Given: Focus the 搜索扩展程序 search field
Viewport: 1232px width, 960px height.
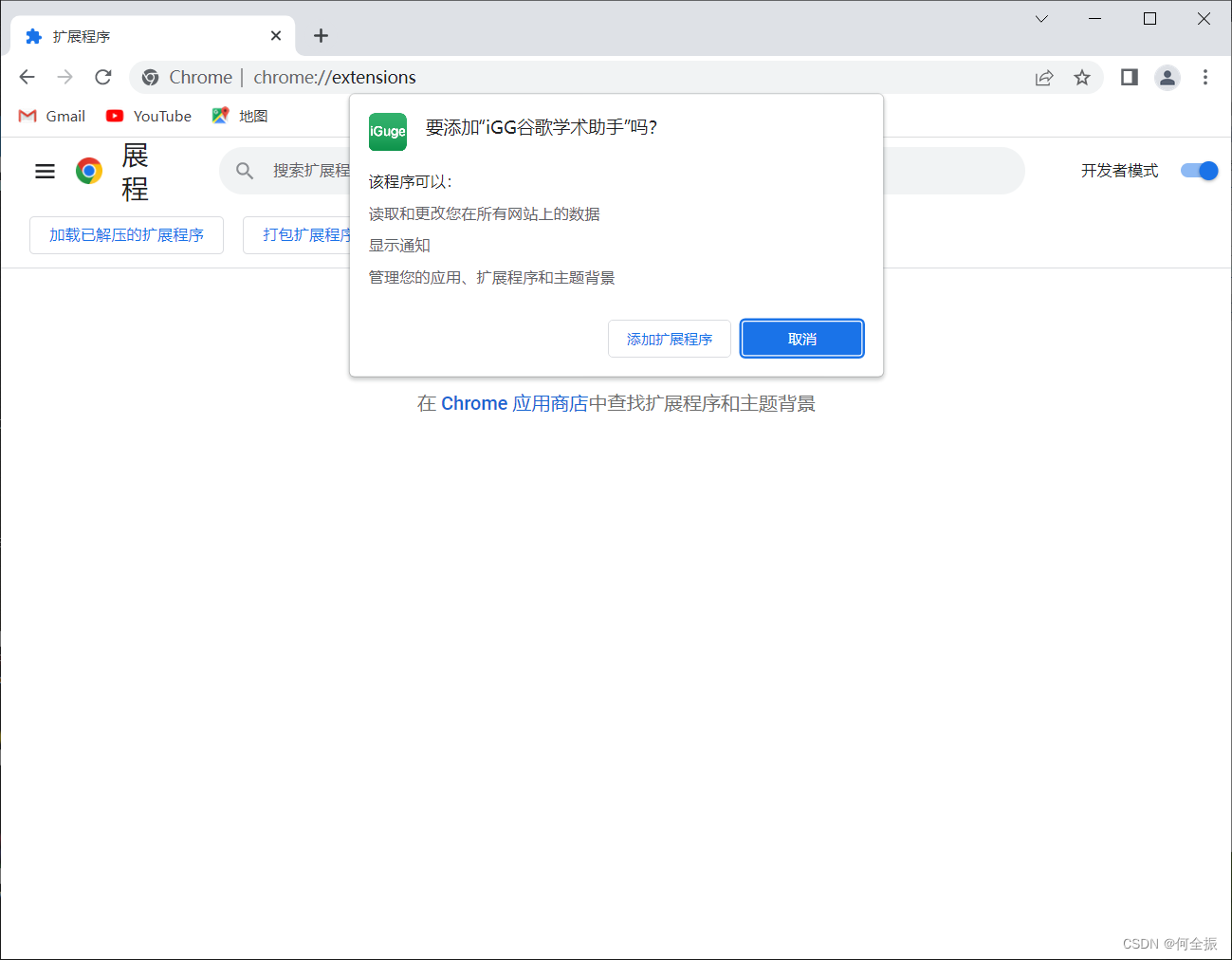Looking at the screenshot, I should 622,171.
